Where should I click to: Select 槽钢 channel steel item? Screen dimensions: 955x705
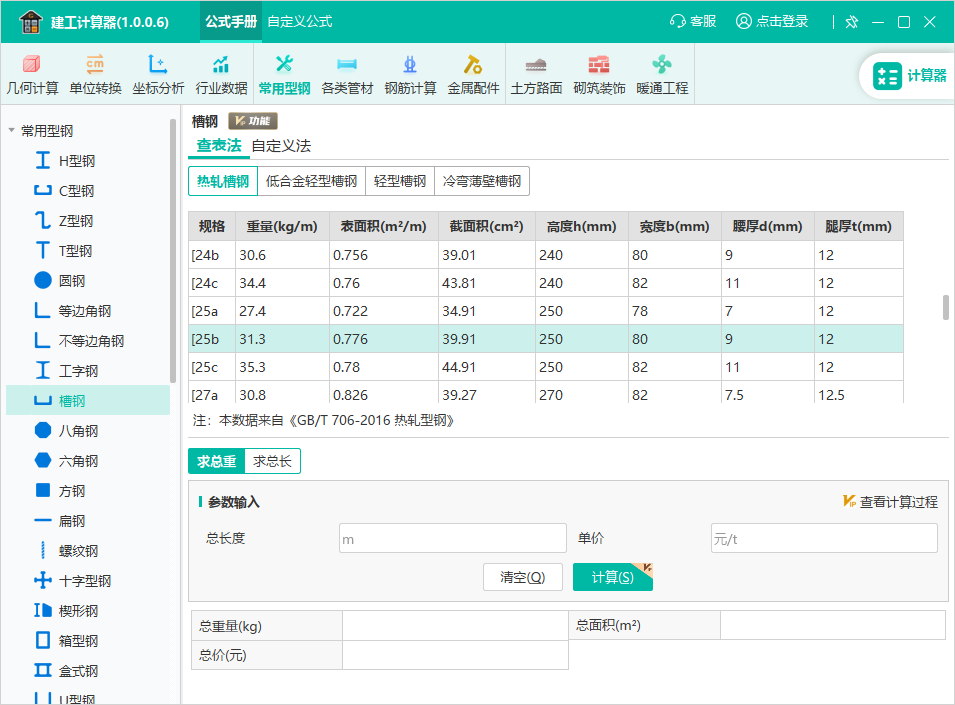click(88, 401)
